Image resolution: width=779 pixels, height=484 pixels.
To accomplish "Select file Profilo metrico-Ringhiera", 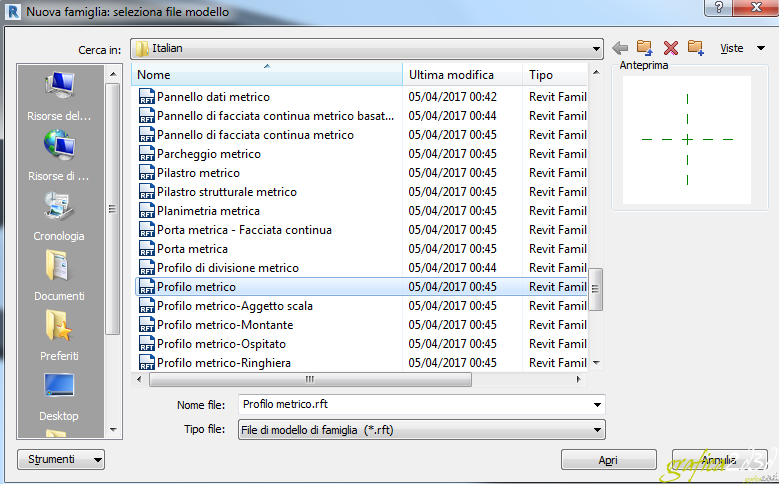I will click(224, 363).
